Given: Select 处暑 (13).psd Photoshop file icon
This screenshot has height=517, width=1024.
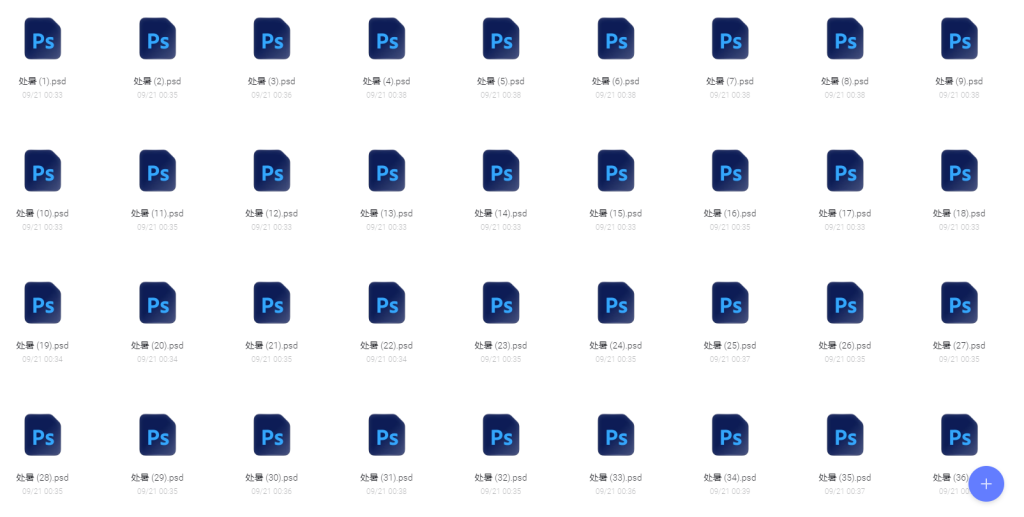Looking at the screenshot, I should (x=386, y=171).
